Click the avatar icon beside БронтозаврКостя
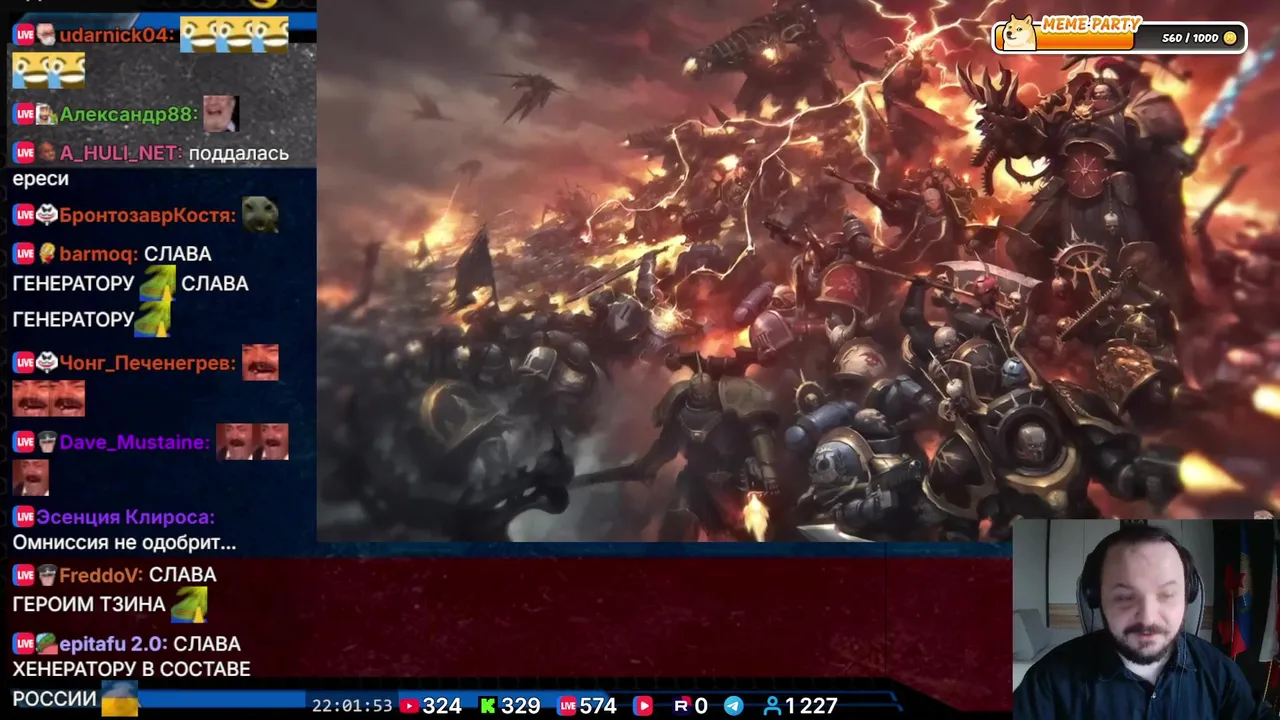Screen dimensions: 1280x720 [47, 215]
